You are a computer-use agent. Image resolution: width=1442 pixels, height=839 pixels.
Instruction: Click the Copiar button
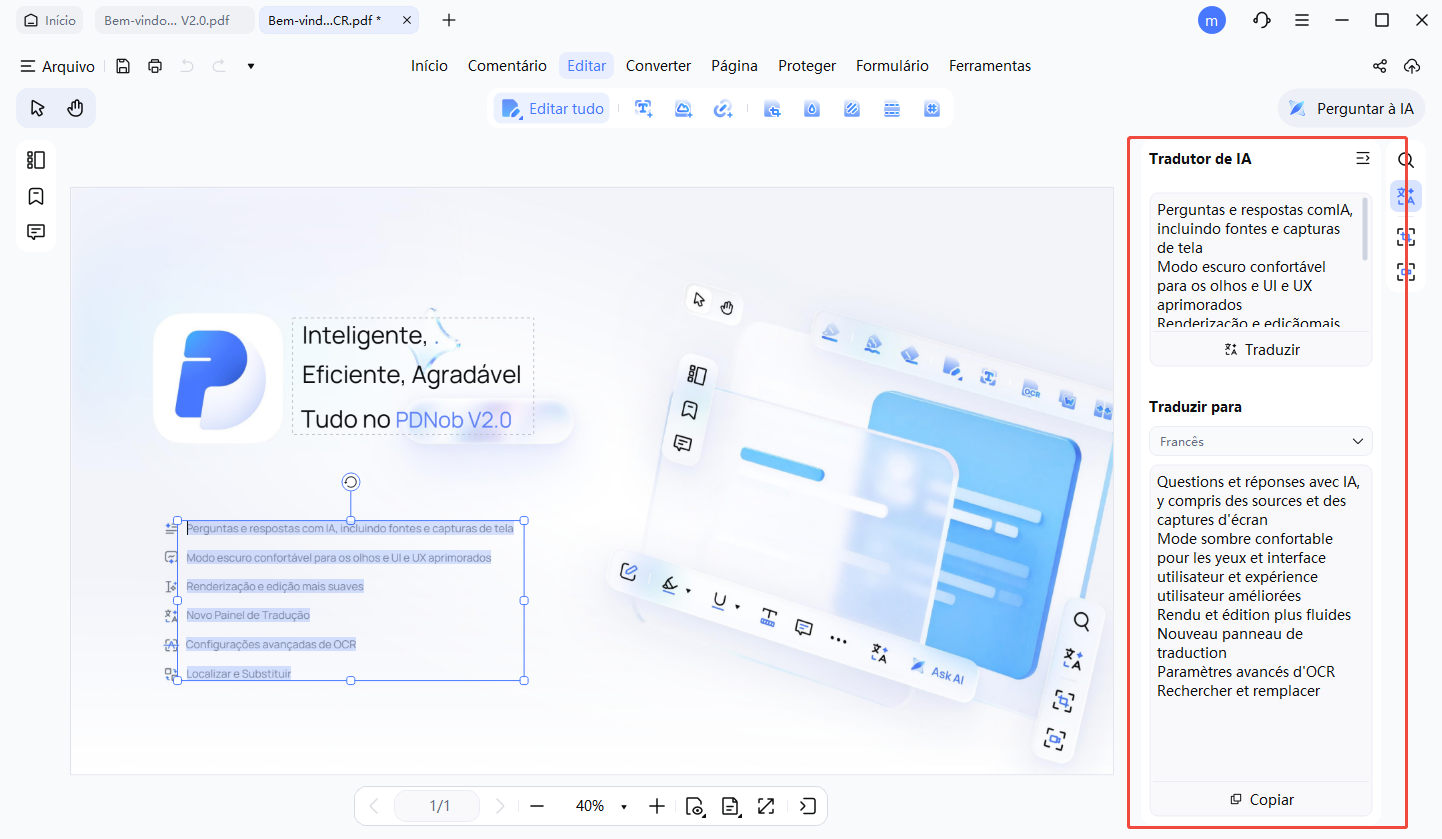coord(1261,799)
